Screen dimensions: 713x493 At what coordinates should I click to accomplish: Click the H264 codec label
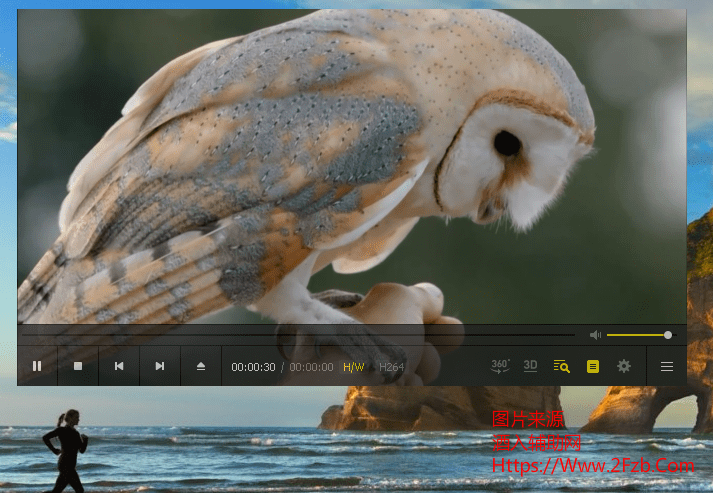391,367
